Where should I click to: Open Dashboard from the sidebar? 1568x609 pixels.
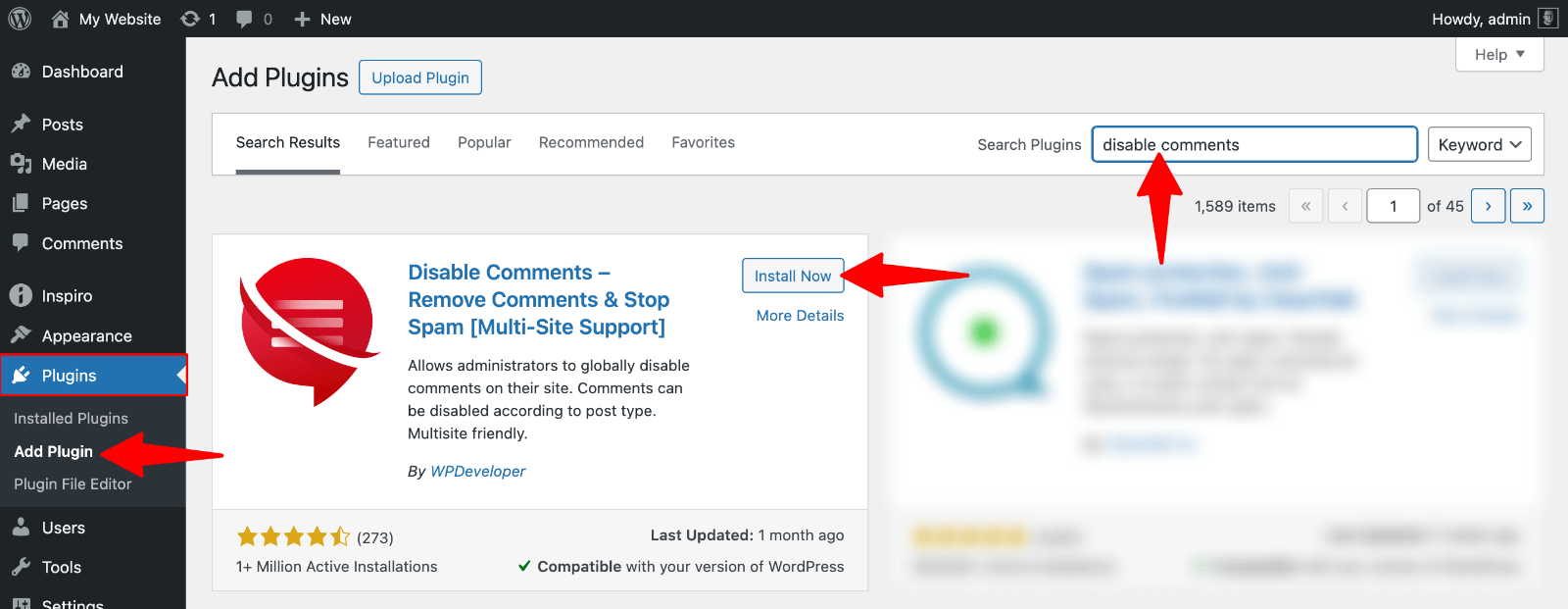pyautogui.click(x=82, y=72)
